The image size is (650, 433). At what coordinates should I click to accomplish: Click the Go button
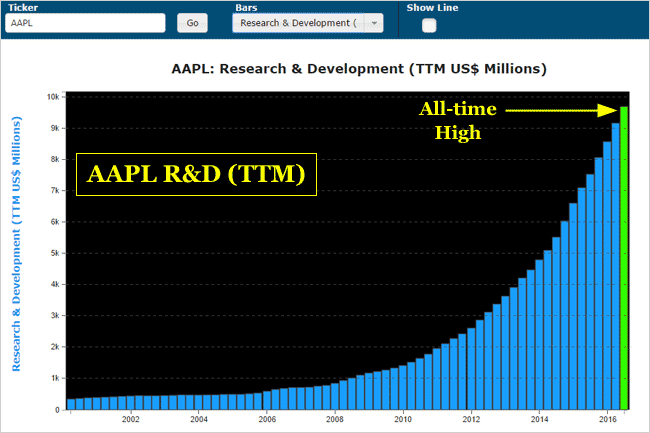[x=192, y=23]
